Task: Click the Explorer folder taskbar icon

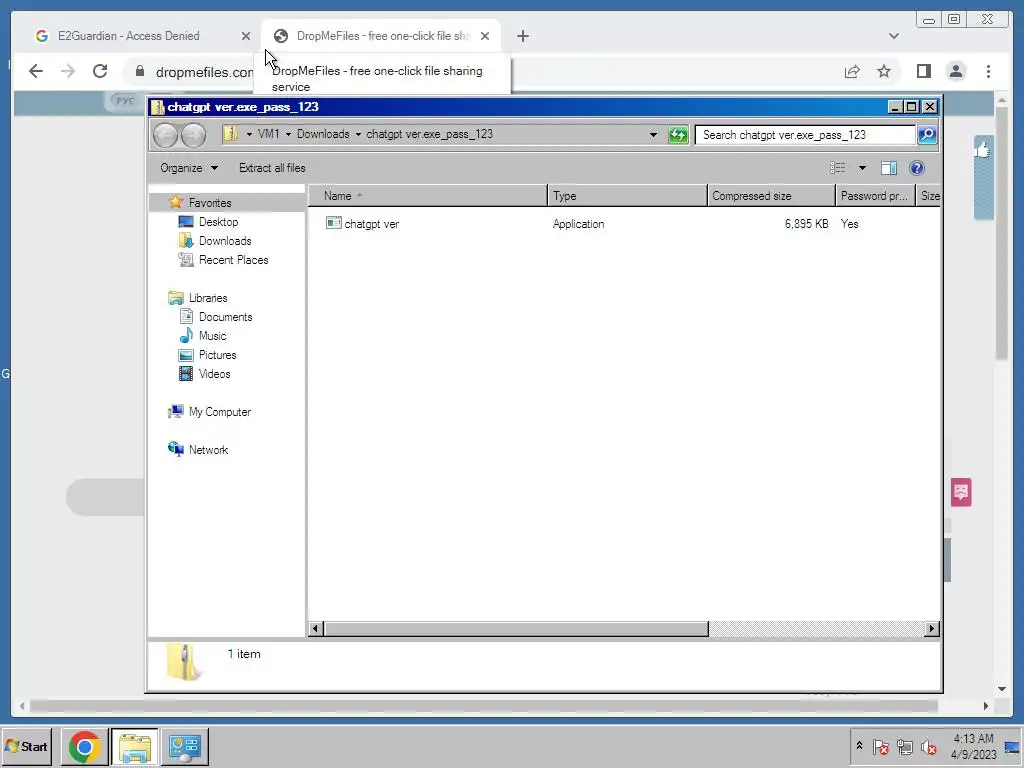Action: (135, 746)
